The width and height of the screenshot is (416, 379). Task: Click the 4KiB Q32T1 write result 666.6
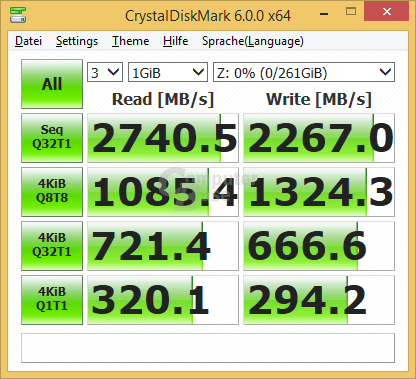pyautogui.click(x=319, y=246)
